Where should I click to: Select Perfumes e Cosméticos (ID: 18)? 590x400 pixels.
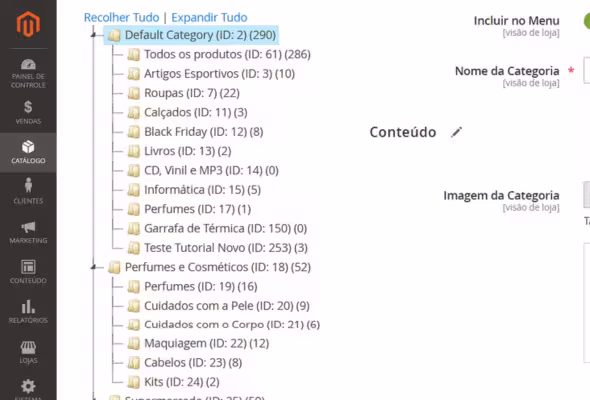(x=218, y=267)
